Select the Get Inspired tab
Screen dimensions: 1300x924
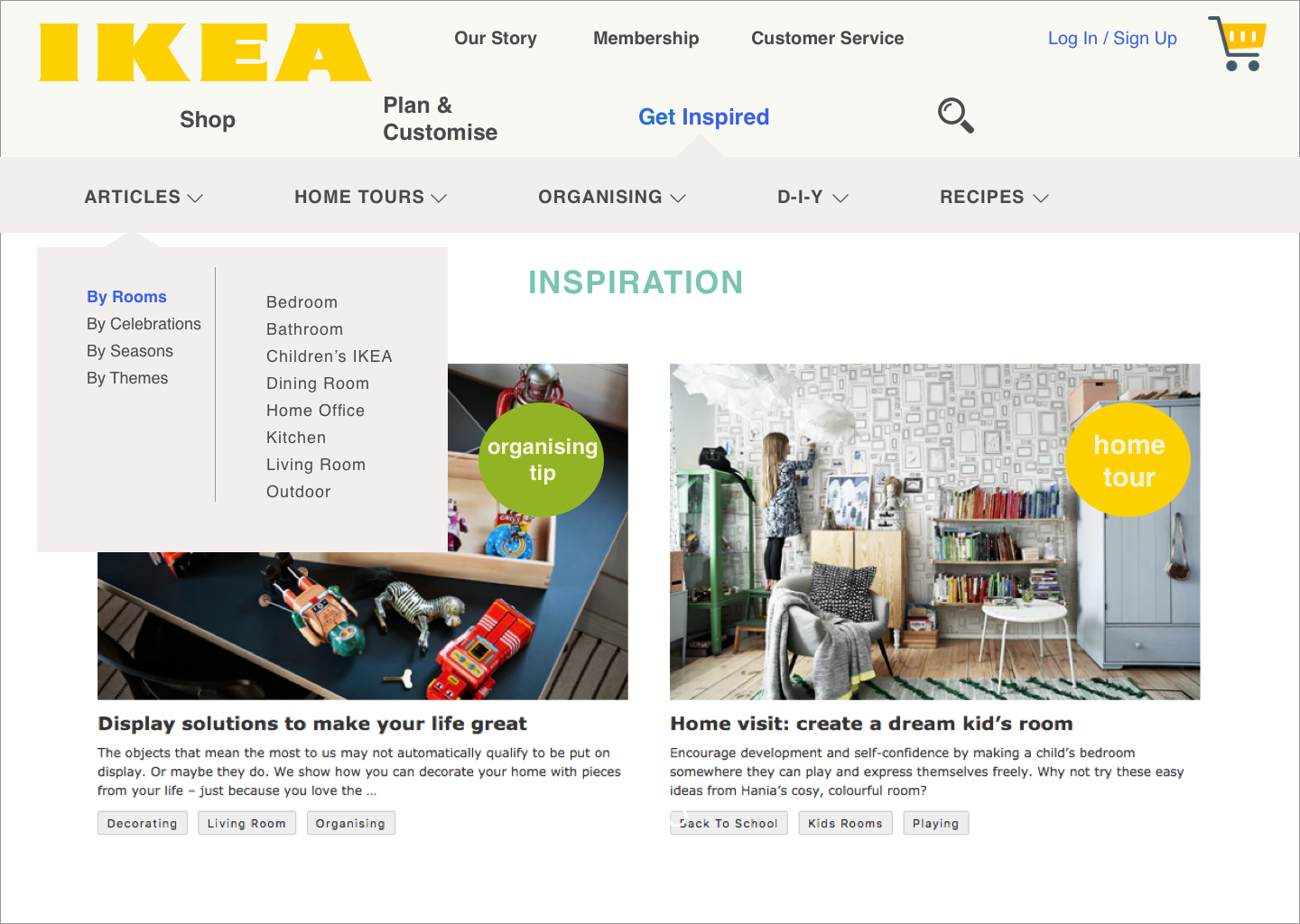point(704,117)
